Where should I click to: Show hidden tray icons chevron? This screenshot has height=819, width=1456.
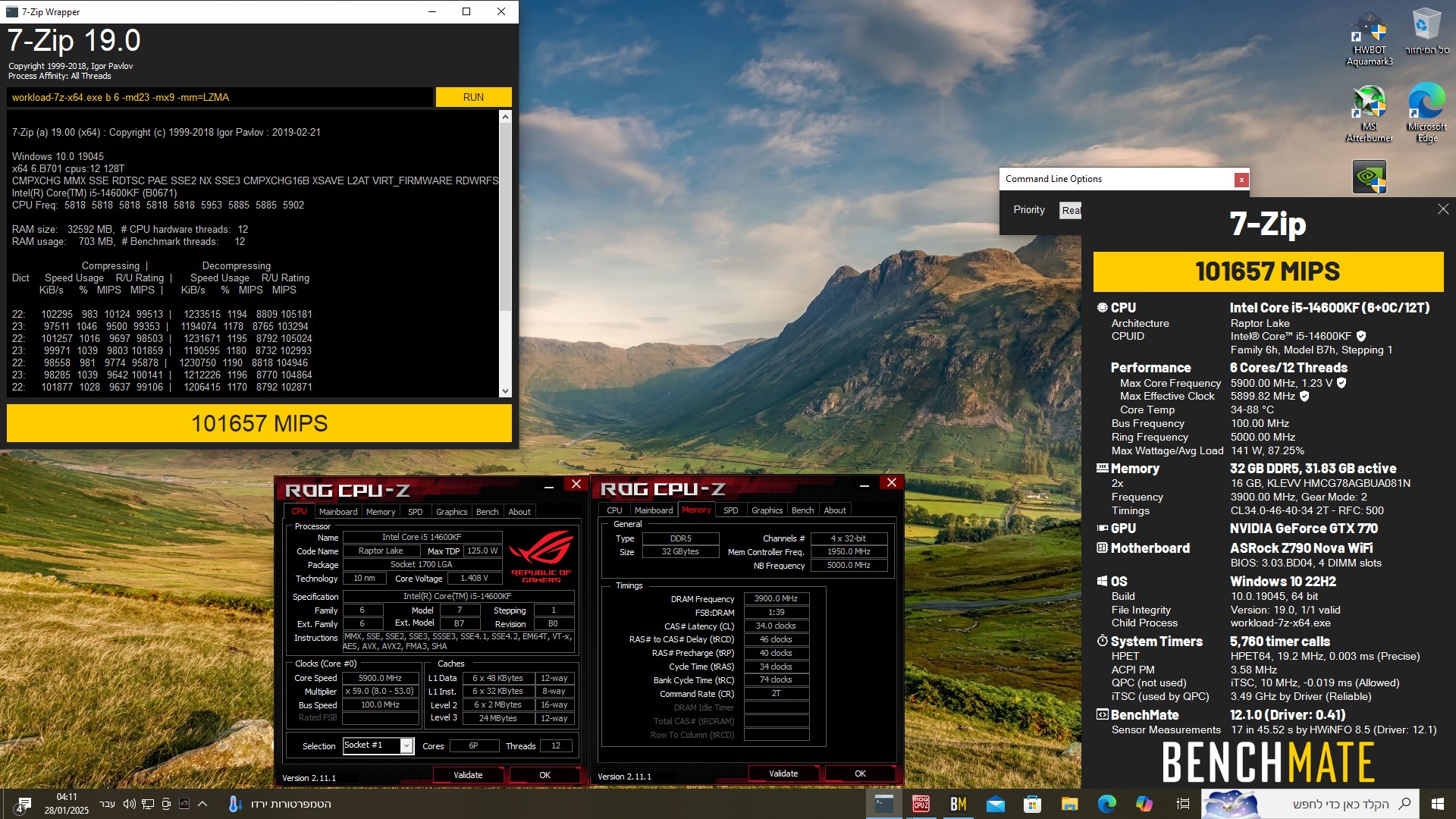pos(202,804)
